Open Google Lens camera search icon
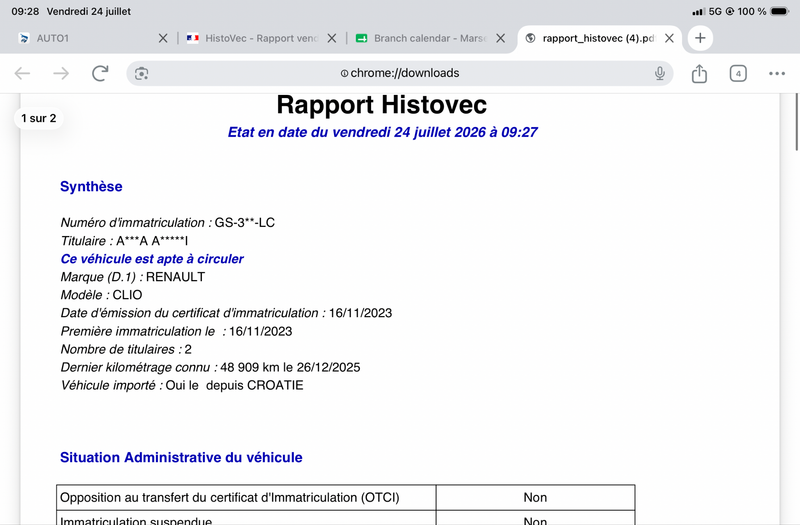800x525 pixels. coord(141,73)
